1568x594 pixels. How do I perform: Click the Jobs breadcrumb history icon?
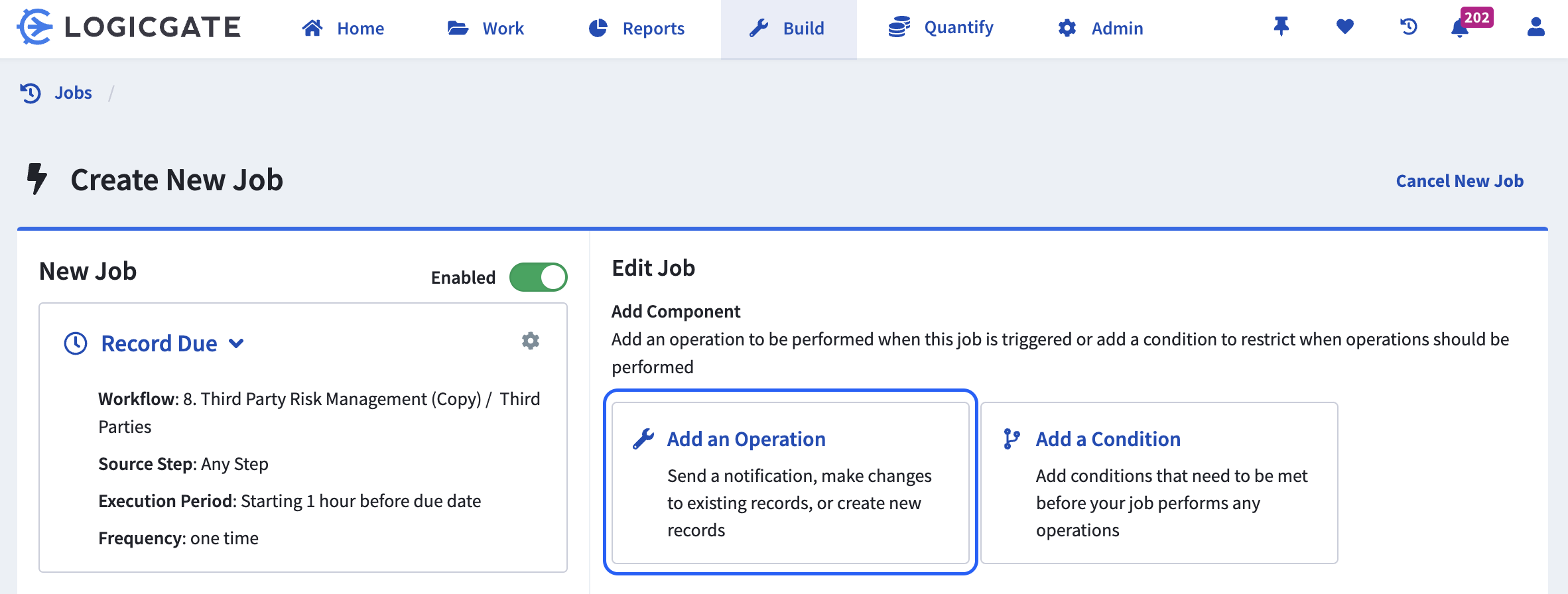(x=31, y=93)
